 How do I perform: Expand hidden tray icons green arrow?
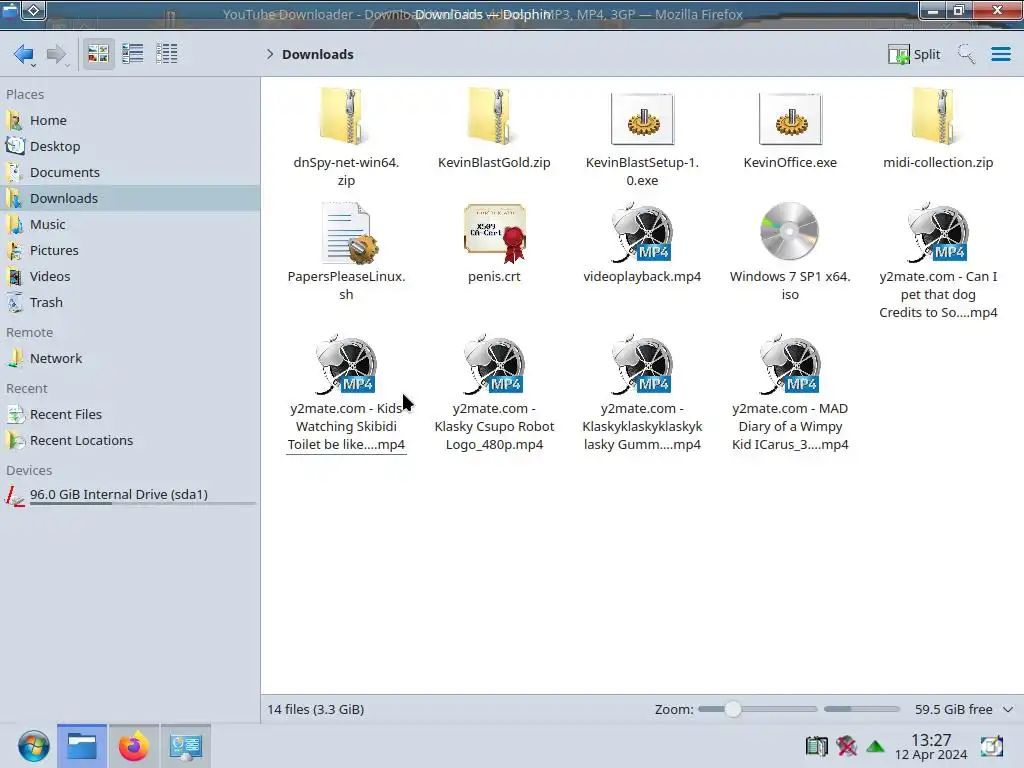tap(875, 746)
